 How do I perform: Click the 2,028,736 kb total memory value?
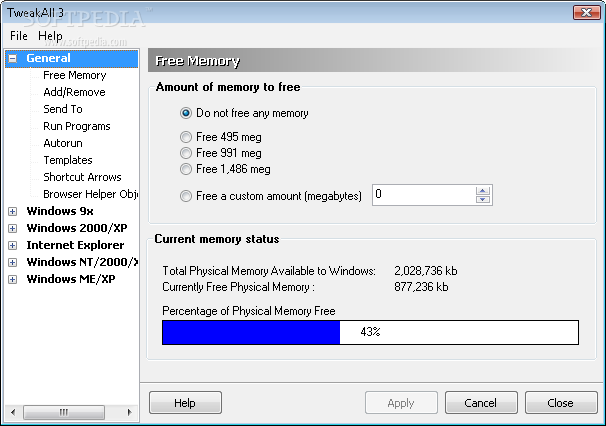(x=426, y=271)
